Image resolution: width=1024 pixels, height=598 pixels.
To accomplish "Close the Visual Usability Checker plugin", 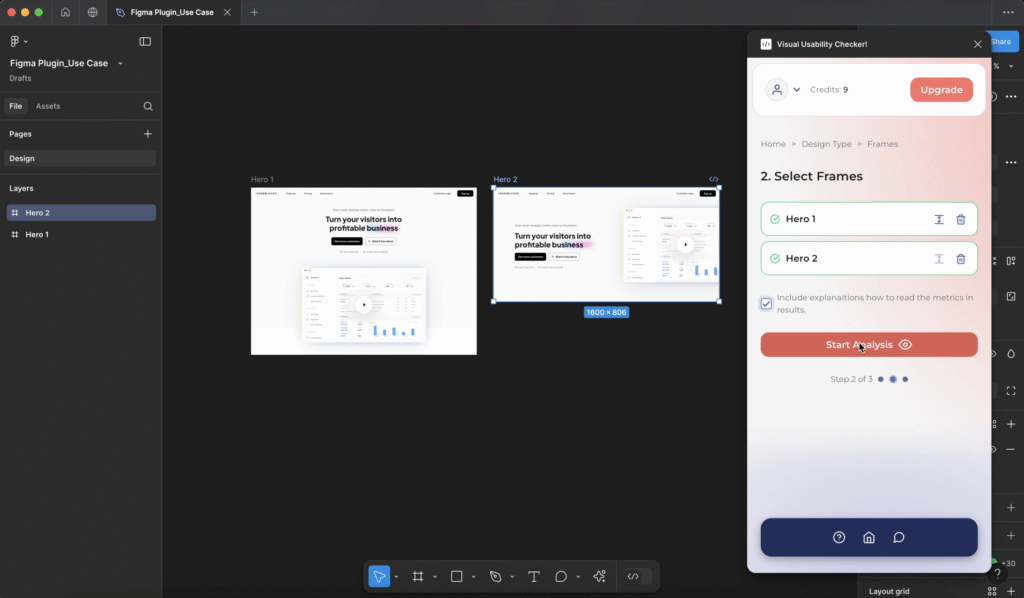I will click(x=978, y=44).
